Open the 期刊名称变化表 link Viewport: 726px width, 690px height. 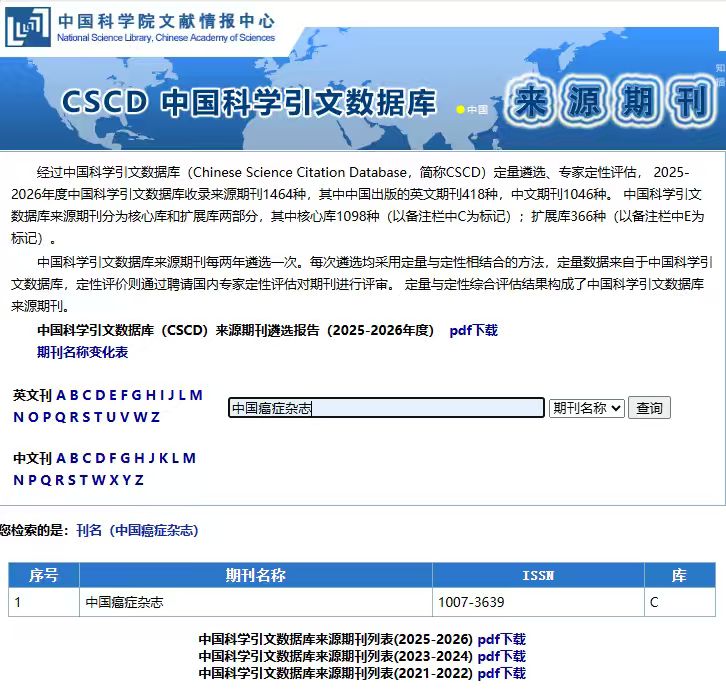coord(82,352)
